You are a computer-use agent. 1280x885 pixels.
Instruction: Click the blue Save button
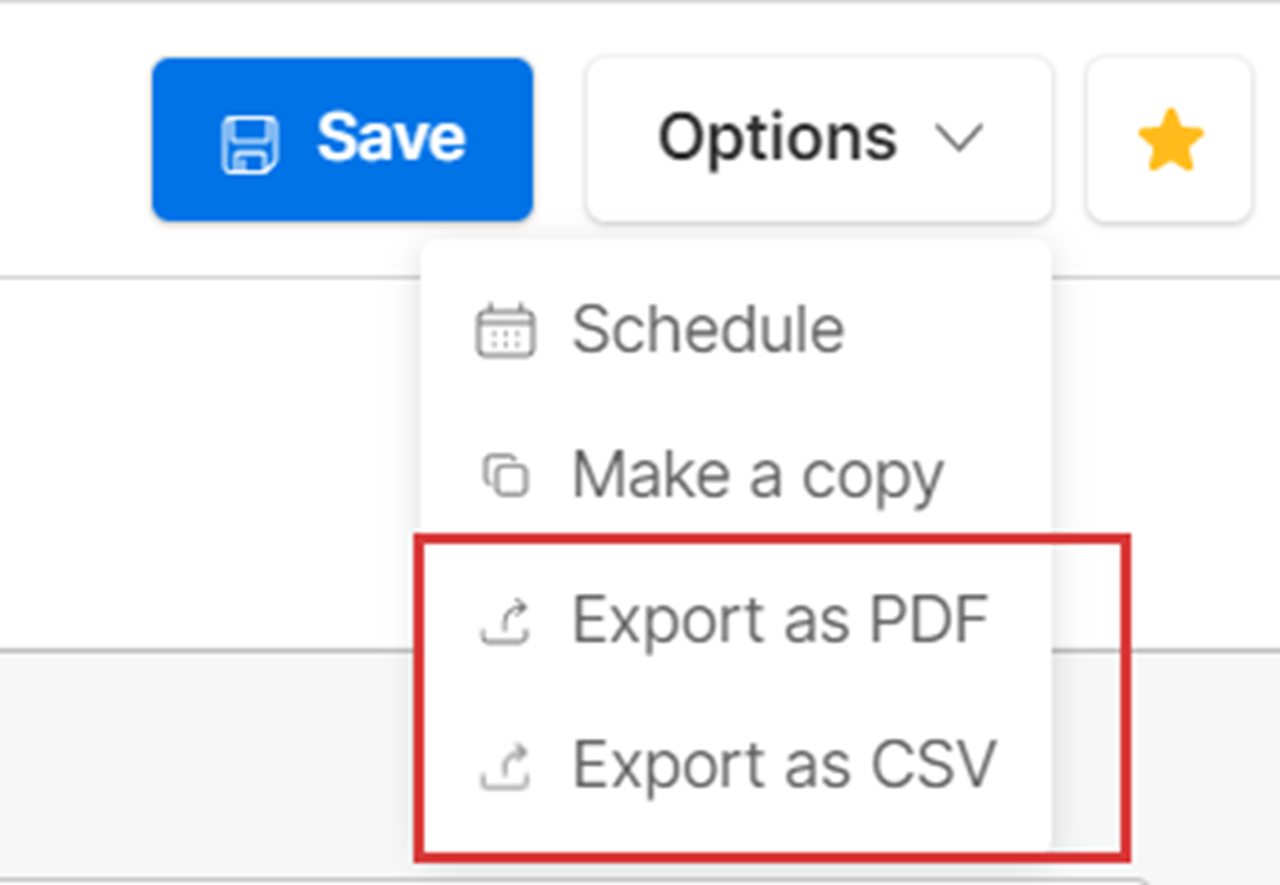pos(342,139)
